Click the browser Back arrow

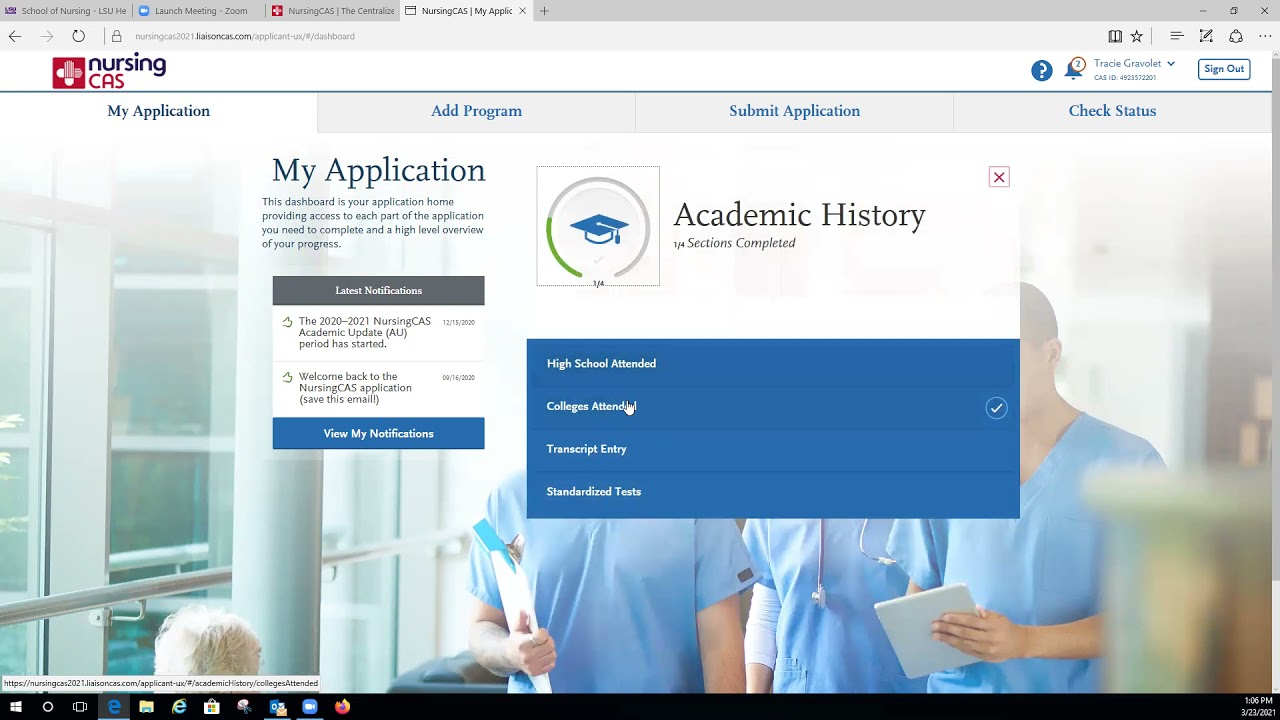click(15, 36)
